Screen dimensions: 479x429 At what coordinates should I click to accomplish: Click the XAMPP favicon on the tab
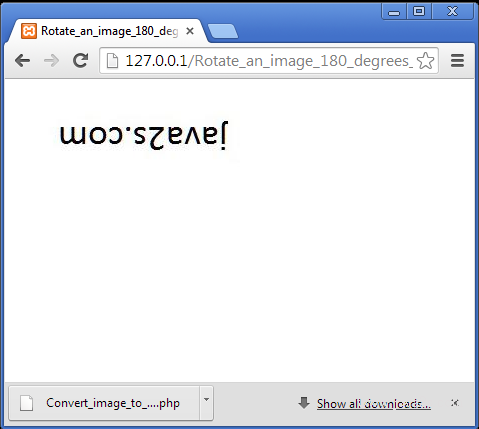click(29, 31)
